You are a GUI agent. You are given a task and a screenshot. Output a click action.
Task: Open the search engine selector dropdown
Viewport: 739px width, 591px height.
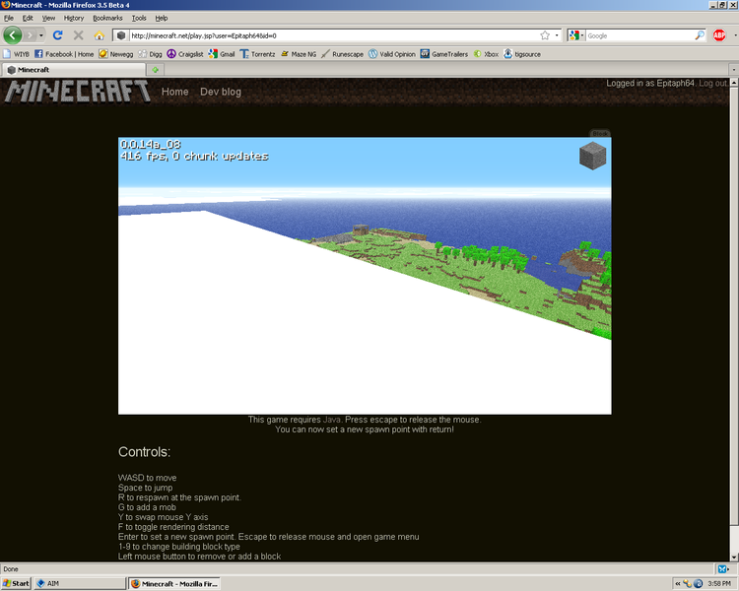coord(576,35)
